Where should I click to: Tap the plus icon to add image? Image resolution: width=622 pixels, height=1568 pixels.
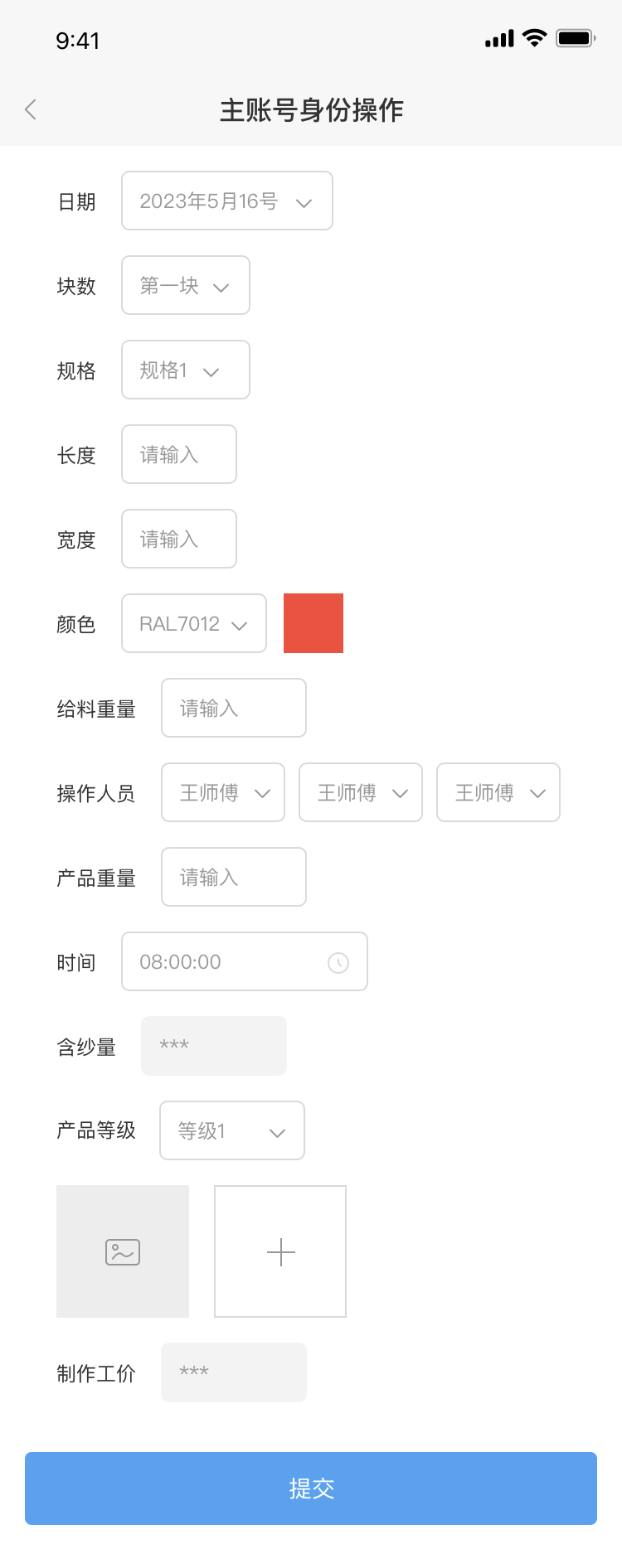(x=280, y=1251)
